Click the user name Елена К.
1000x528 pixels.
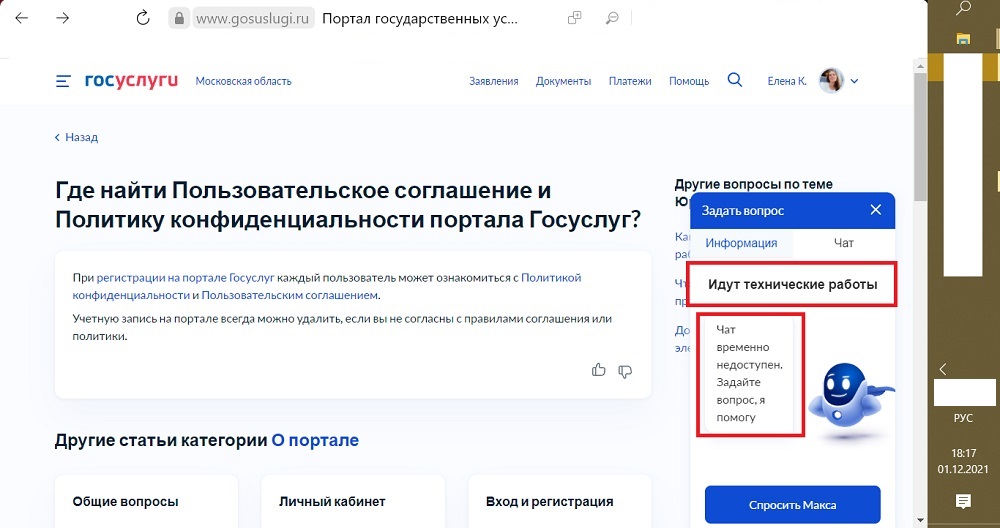pos(787,81)
